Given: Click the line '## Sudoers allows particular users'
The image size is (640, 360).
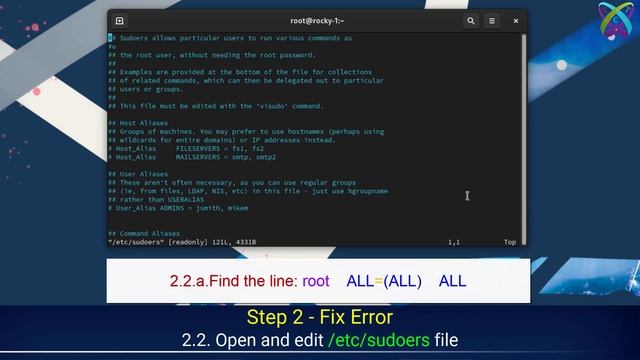Looking at the screenshot, I should click(x=230, y=38).
